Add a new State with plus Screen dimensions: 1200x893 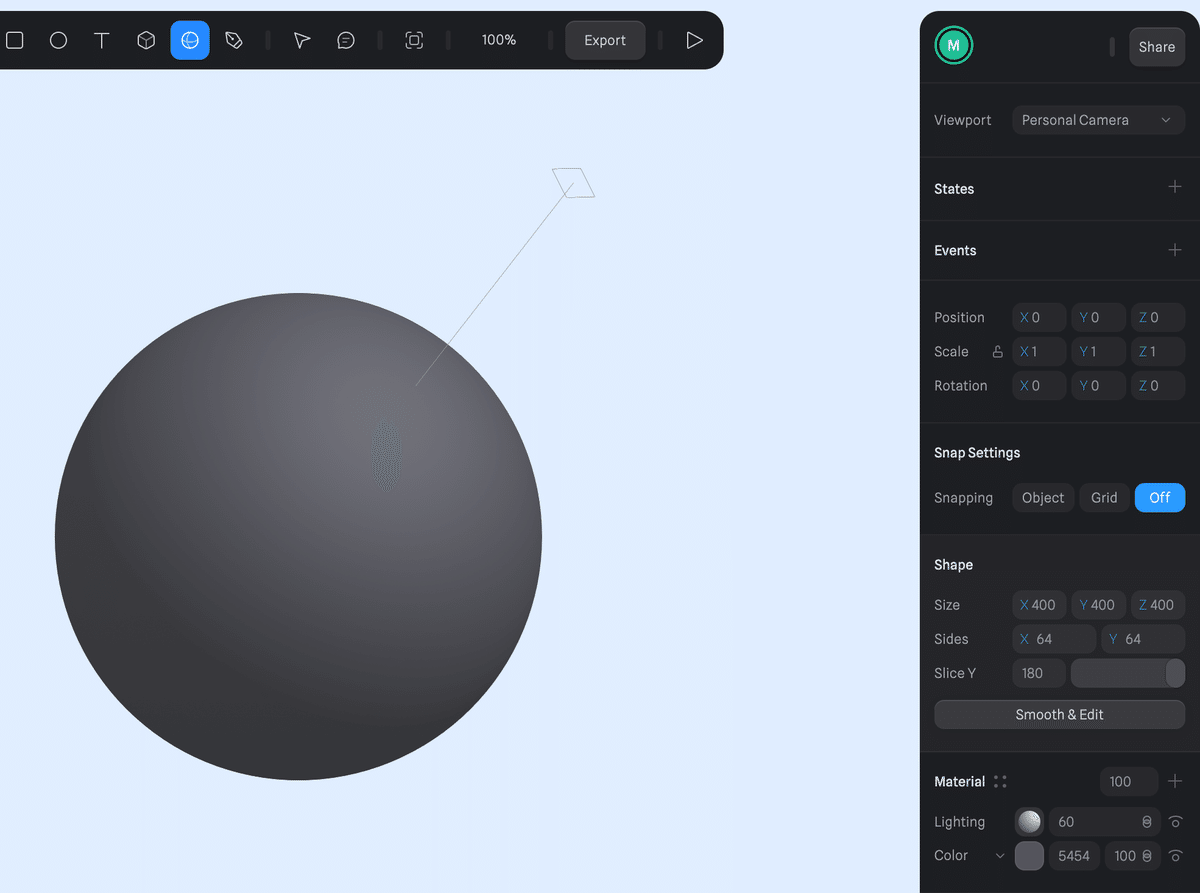pos(1175,187)
